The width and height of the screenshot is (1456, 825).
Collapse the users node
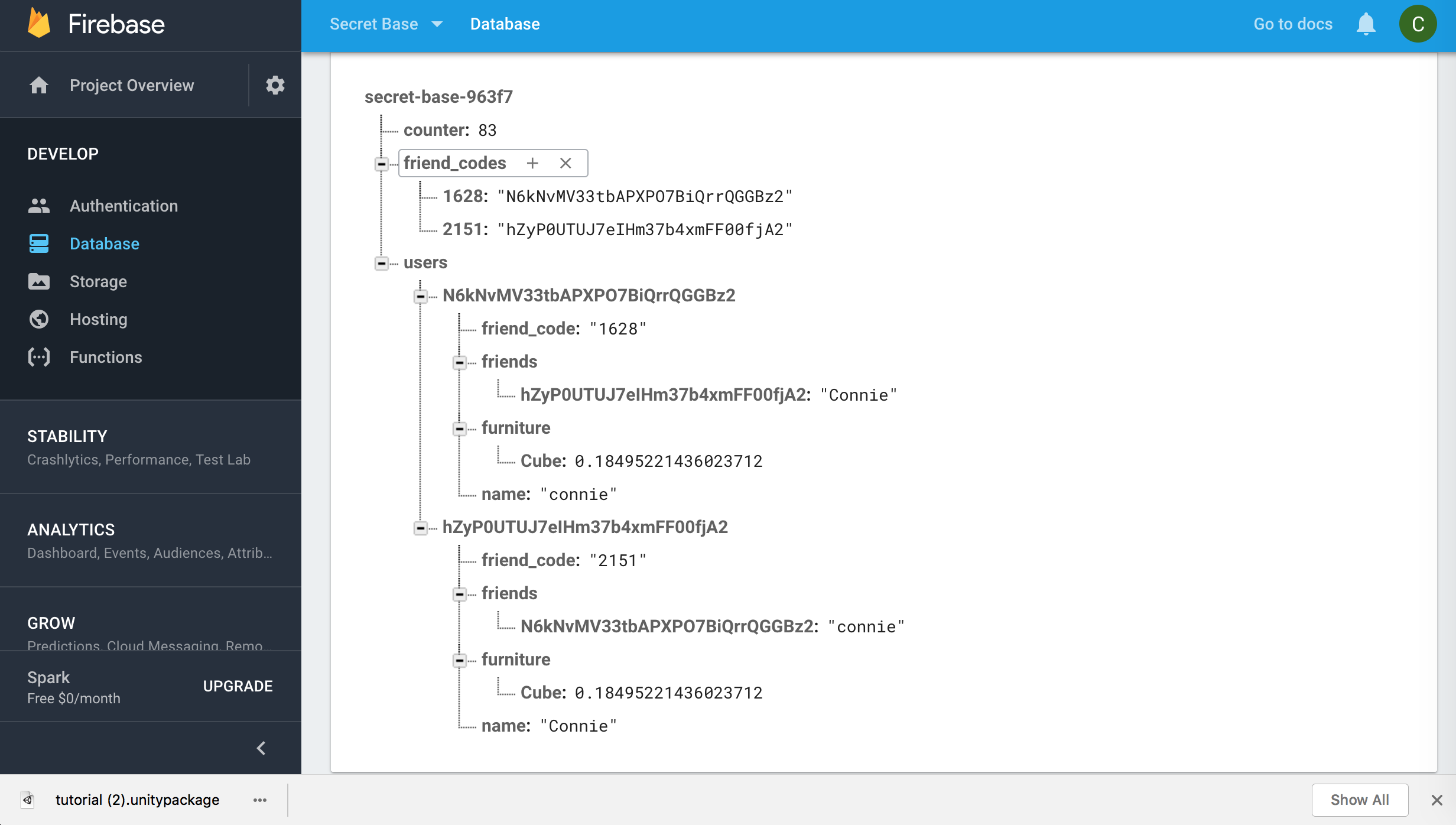pyautogui.click(x=382, y=263)
